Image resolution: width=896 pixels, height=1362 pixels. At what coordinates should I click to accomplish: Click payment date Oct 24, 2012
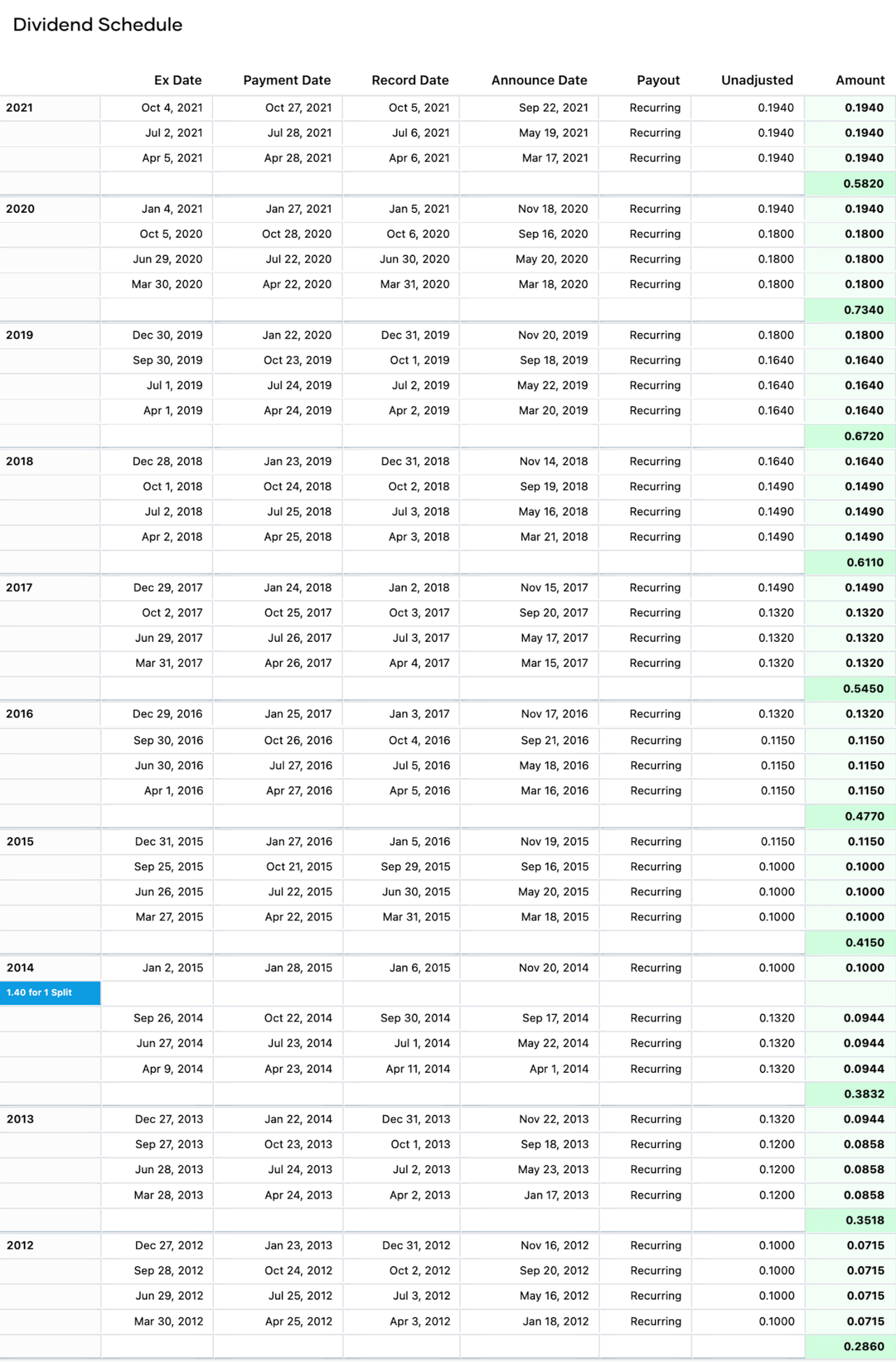(298, 1270)
